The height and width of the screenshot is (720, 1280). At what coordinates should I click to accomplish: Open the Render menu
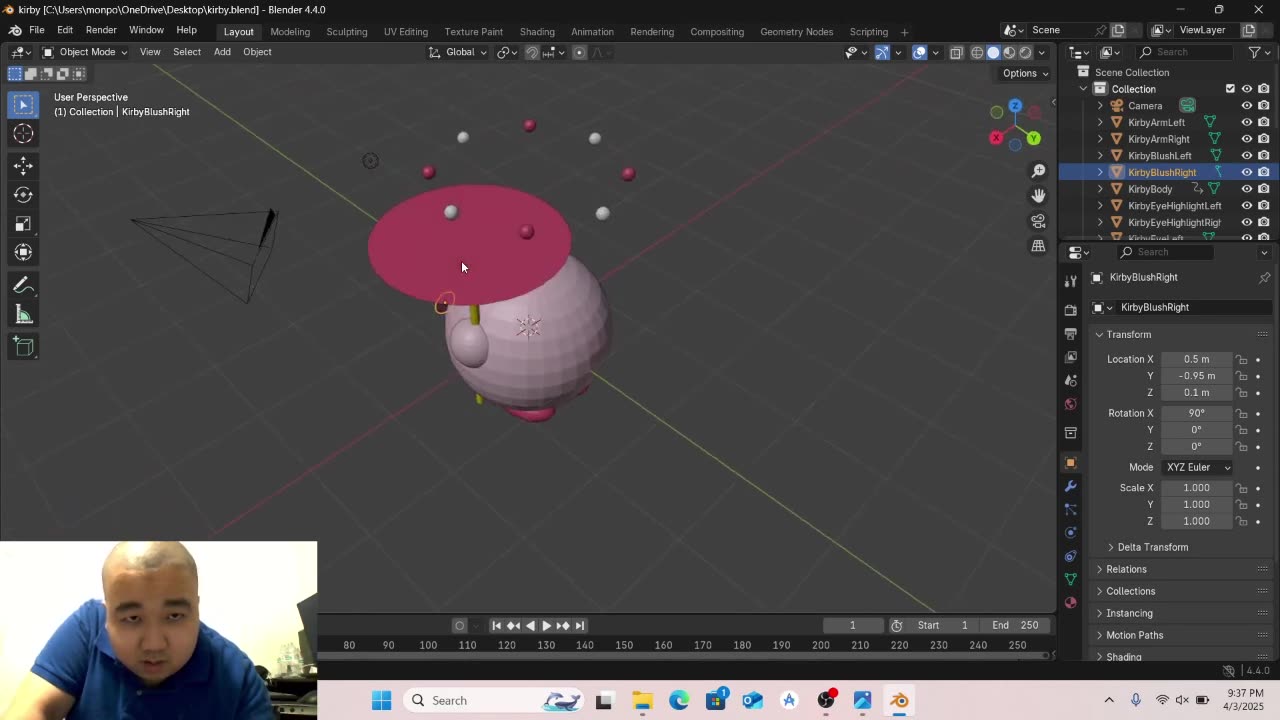101,30
